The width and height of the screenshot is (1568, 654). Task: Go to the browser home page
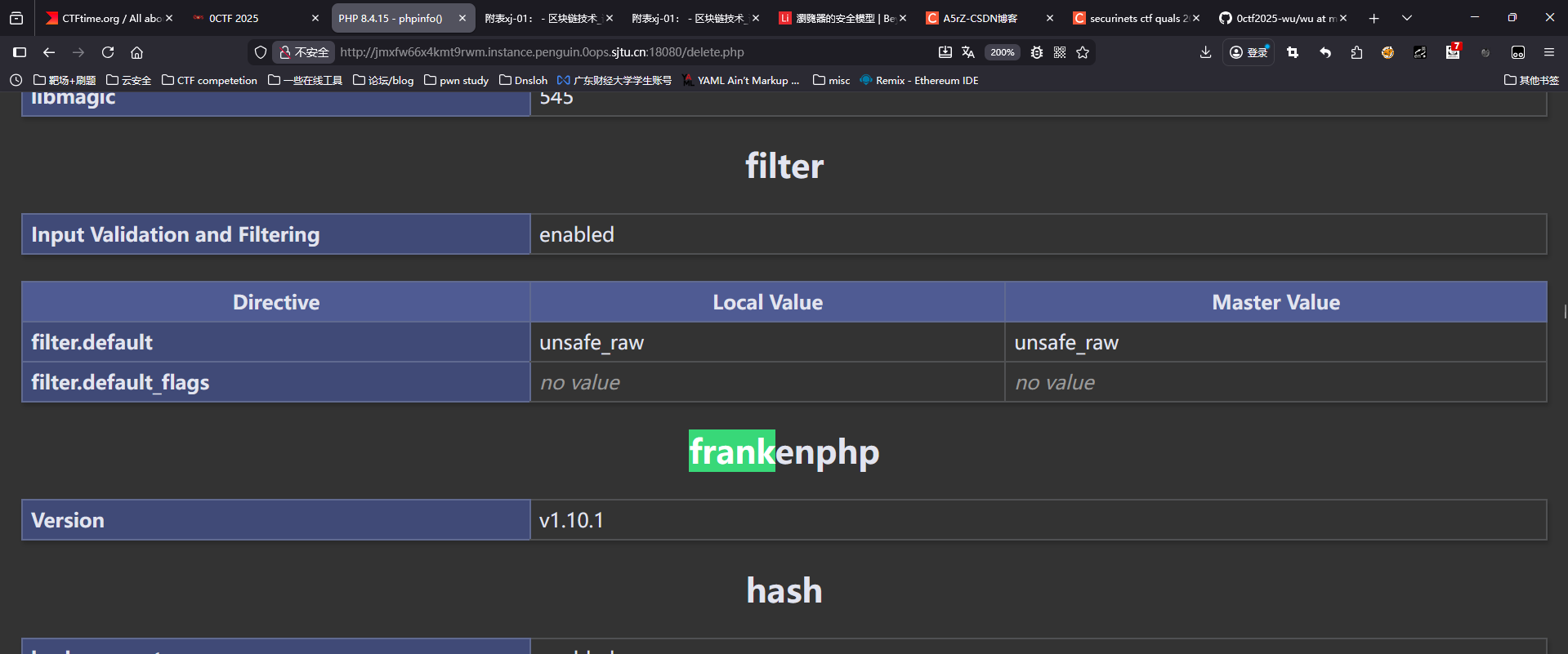click(137, 52)
